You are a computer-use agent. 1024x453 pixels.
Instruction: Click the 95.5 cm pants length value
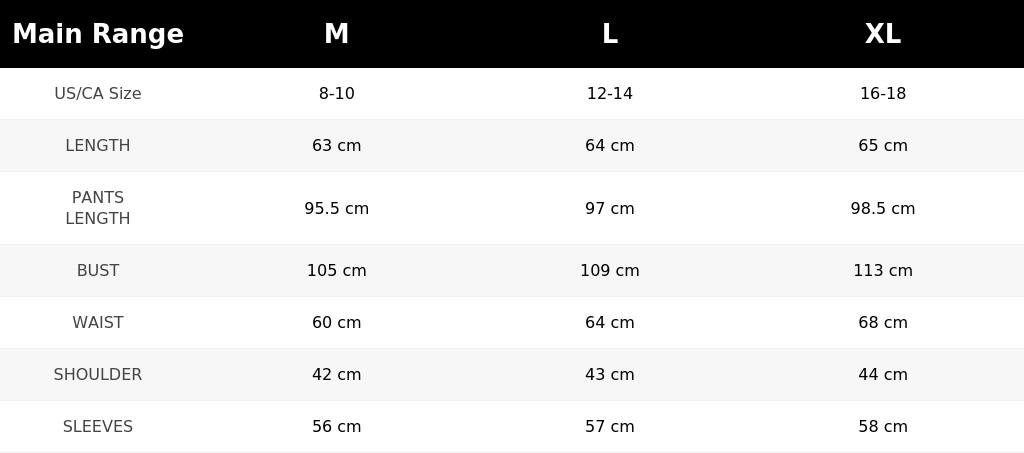click(x=336, y=208)
